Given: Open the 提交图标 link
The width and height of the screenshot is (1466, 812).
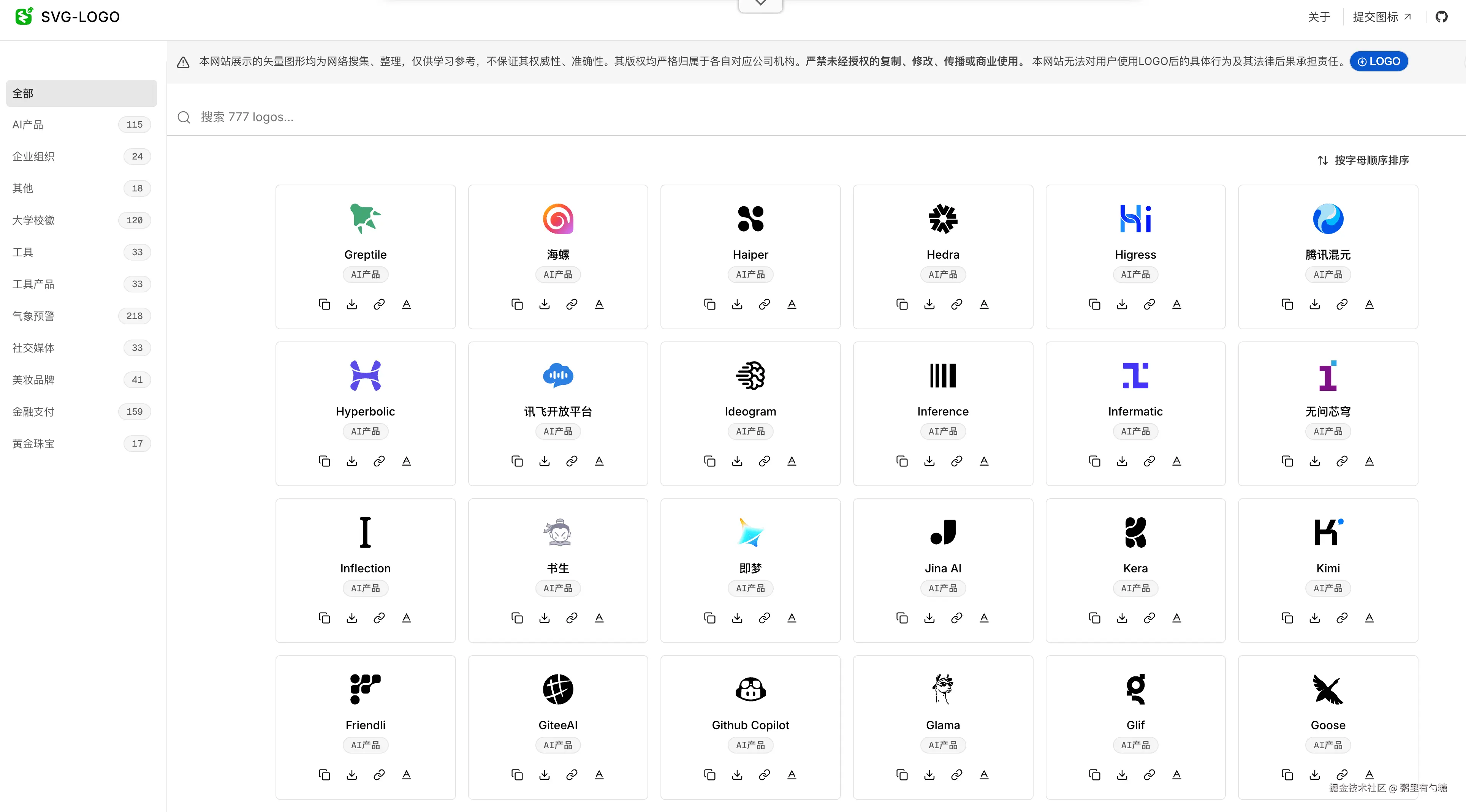Looking at the screenshot, I should (x=1382, y=17).
